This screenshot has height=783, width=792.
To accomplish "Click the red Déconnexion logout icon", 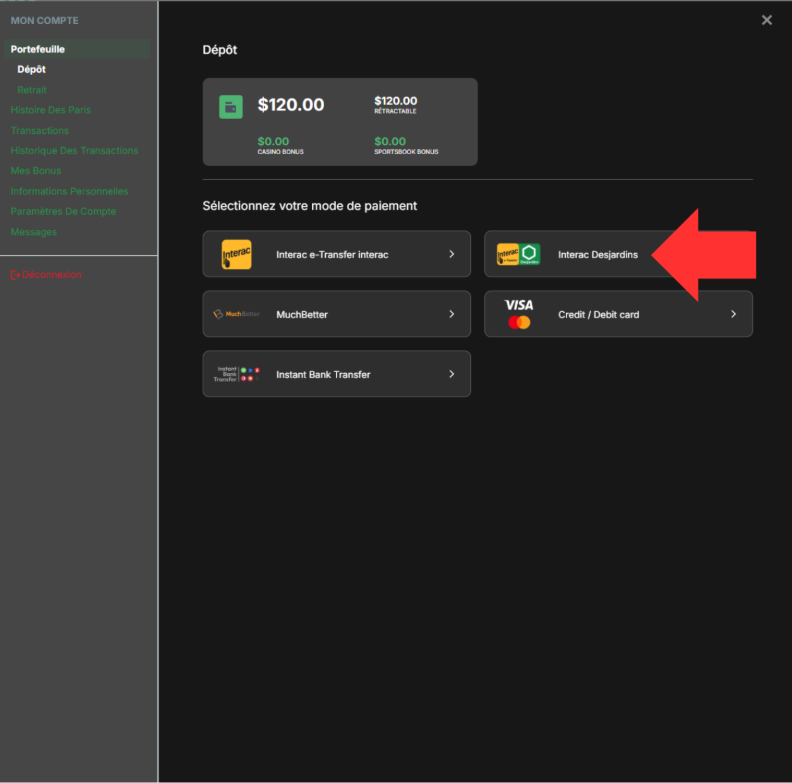I will 15,275.
